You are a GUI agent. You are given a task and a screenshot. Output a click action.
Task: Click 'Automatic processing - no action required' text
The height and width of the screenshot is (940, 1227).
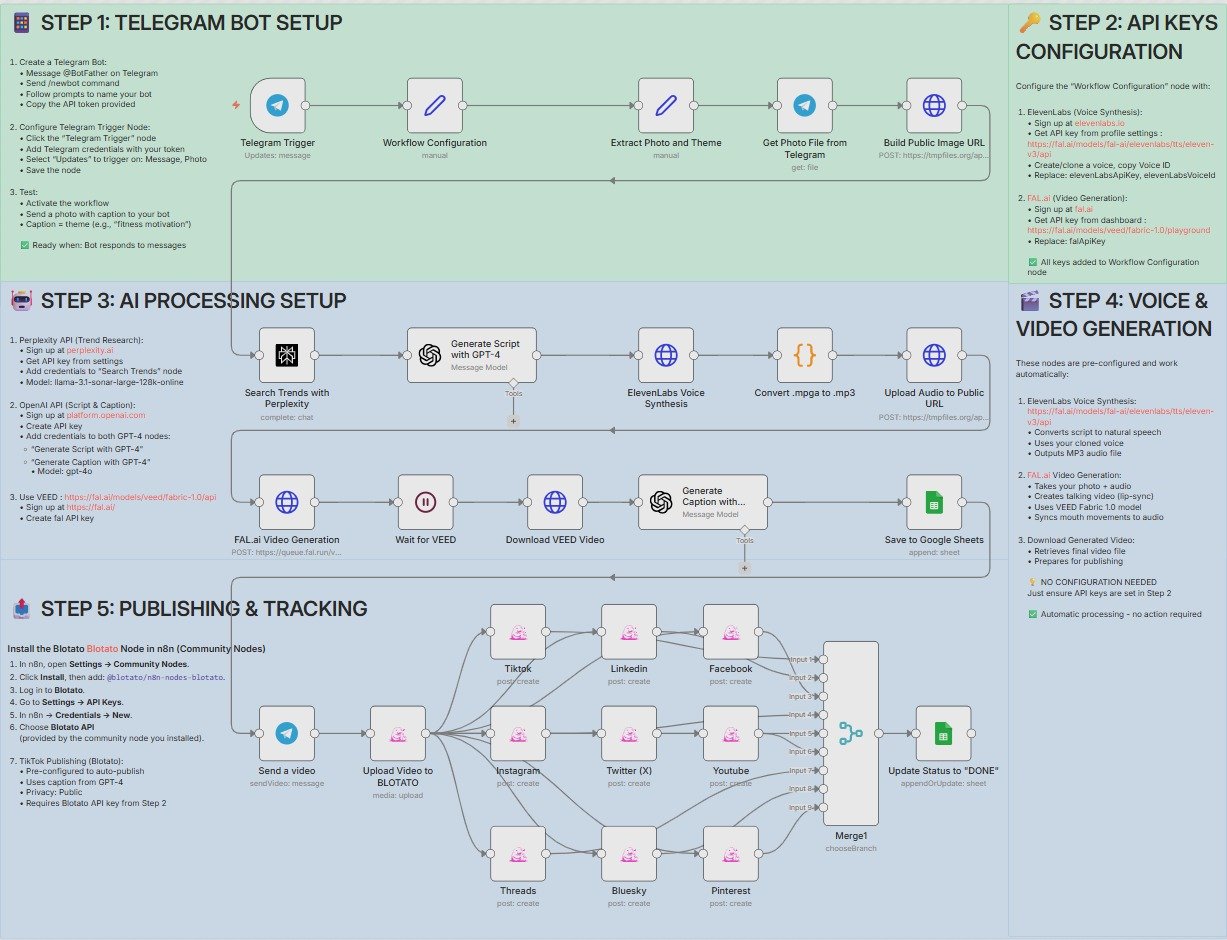[1121, 614]
